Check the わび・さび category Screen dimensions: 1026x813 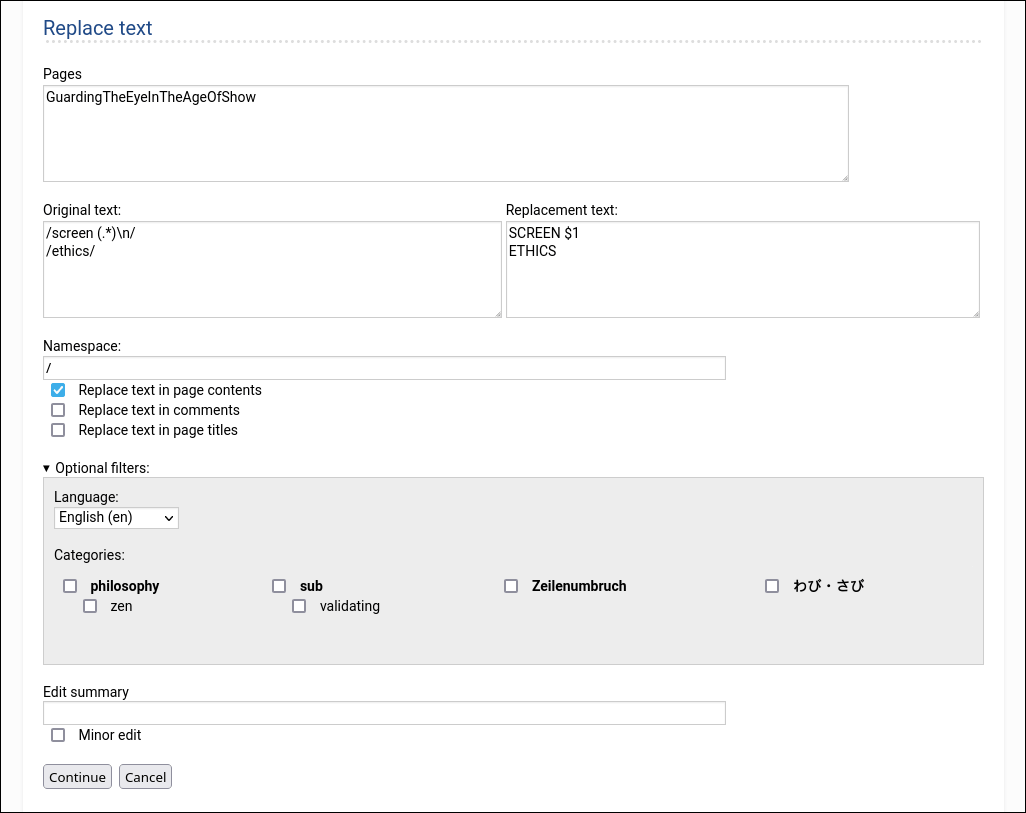pyautogui.click(x=772, y=586)
